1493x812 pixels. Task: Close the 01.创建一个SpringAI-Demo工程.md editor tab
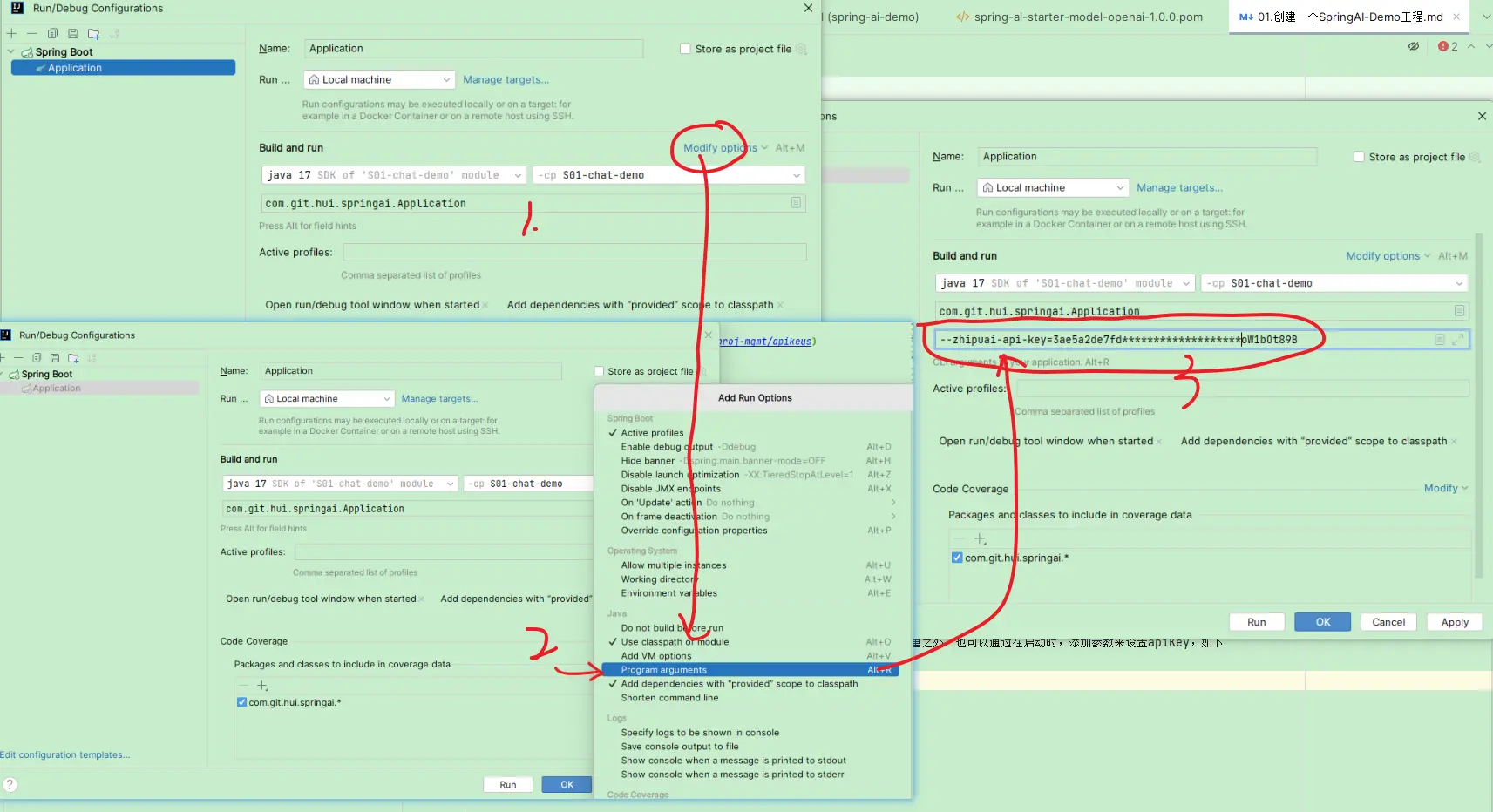point(1456,17)
